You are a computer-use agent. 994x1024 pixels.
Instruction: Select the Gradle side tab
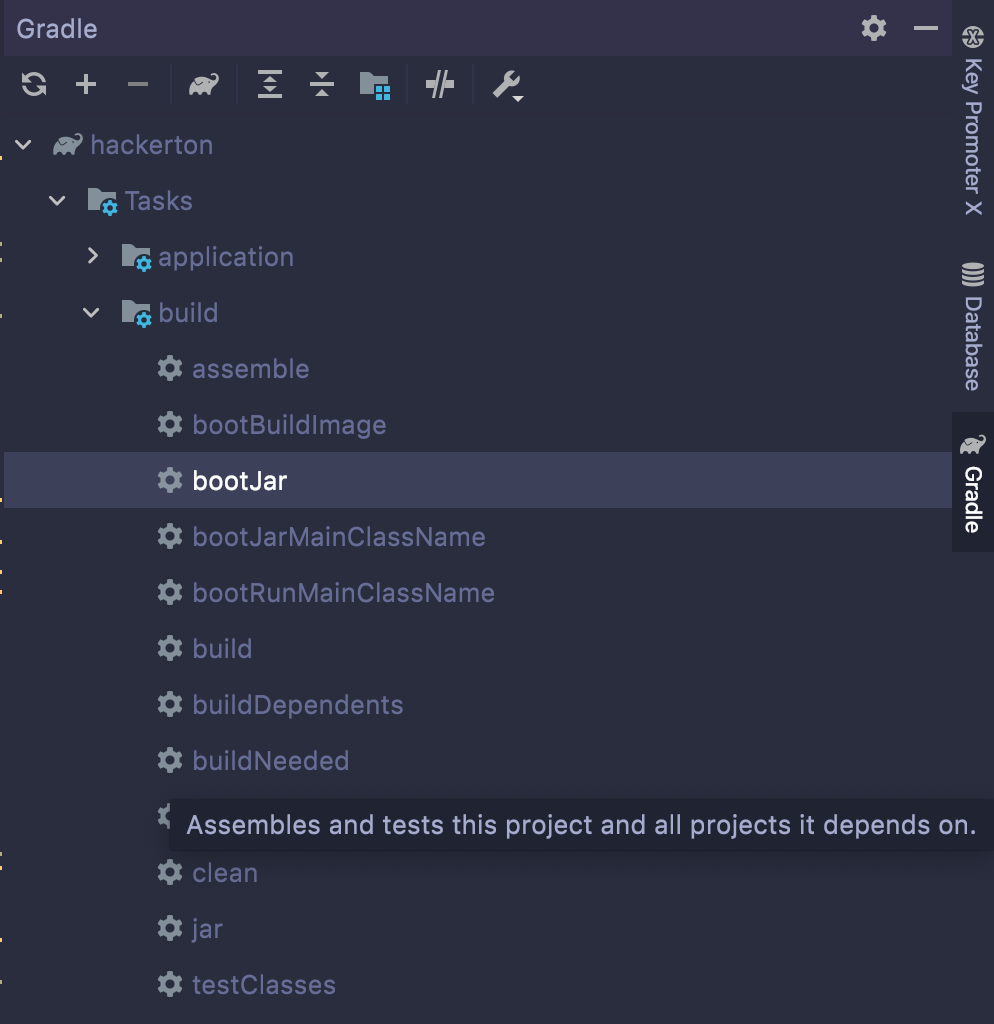click(972, 484)
